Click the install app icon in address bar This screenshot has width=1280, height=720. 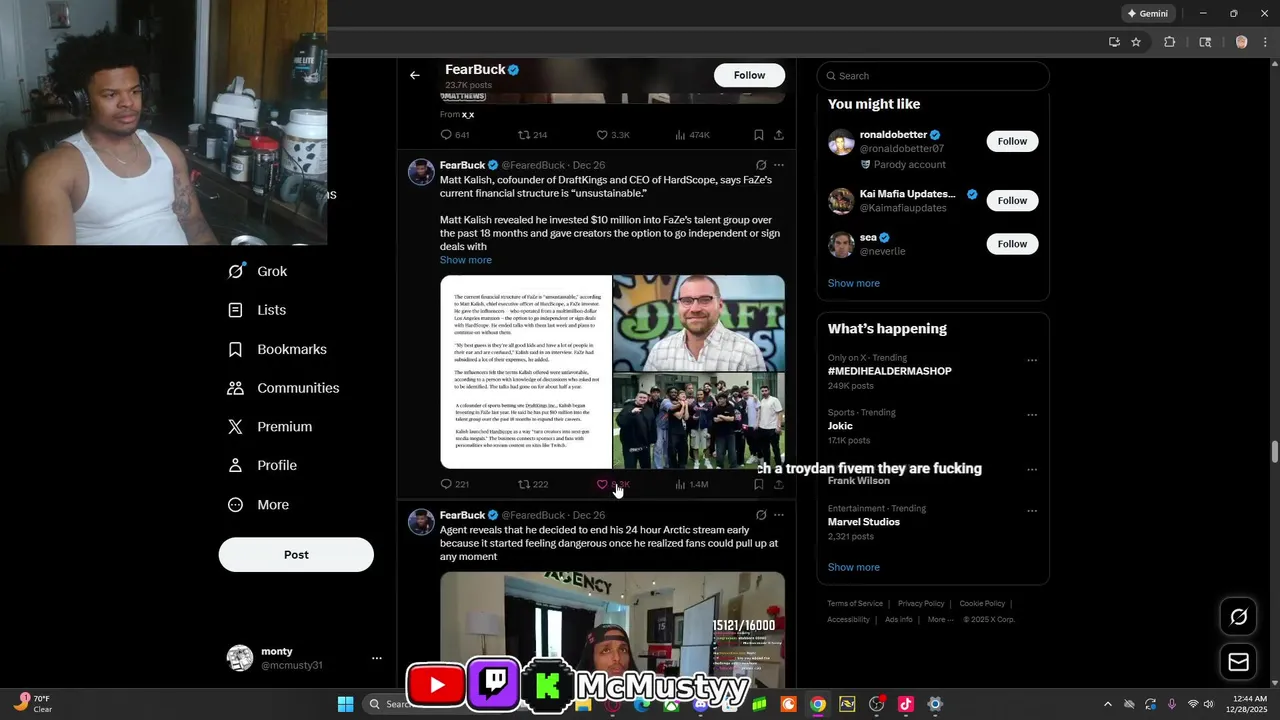click(x=1114, y=42)
